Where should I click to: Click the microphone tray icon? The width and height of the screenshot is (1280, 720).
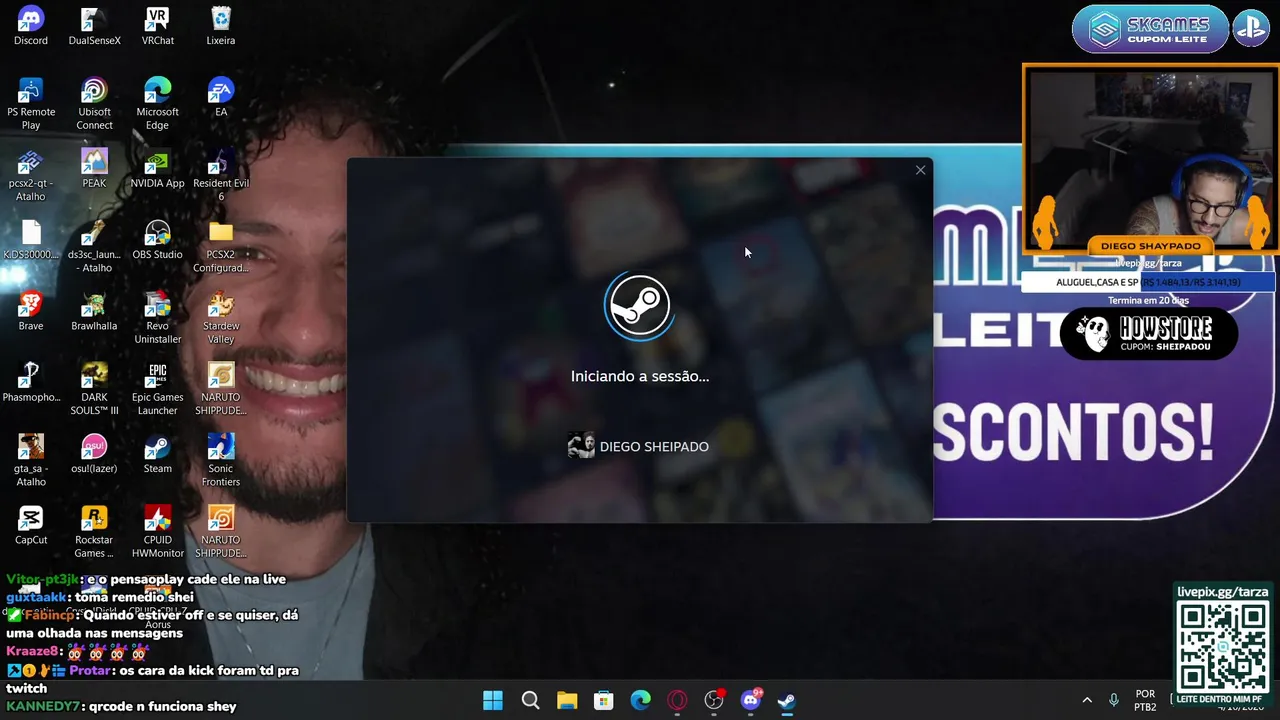(x=1114, y=700)
